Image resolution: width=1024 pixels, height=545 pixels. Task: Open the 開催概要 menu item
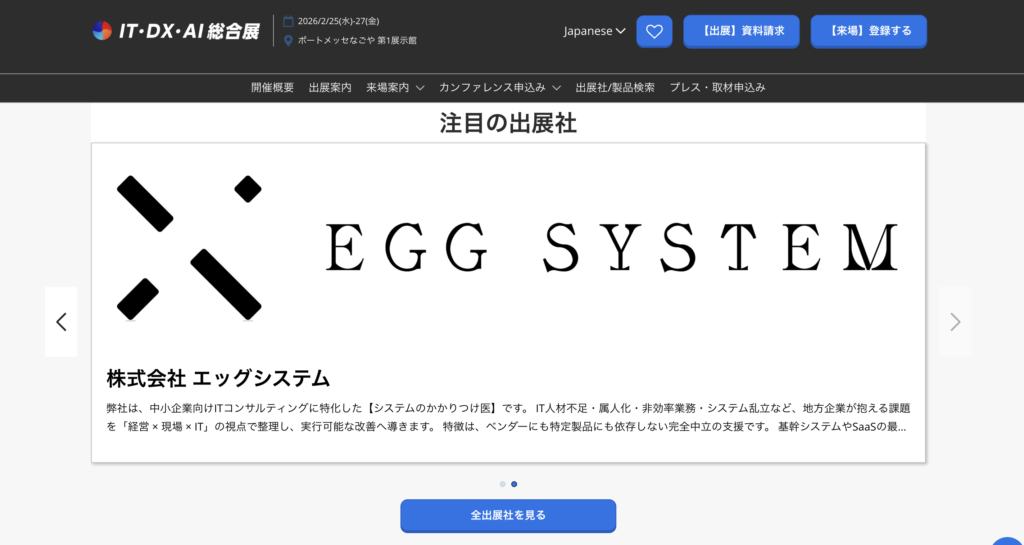[272, 88]
